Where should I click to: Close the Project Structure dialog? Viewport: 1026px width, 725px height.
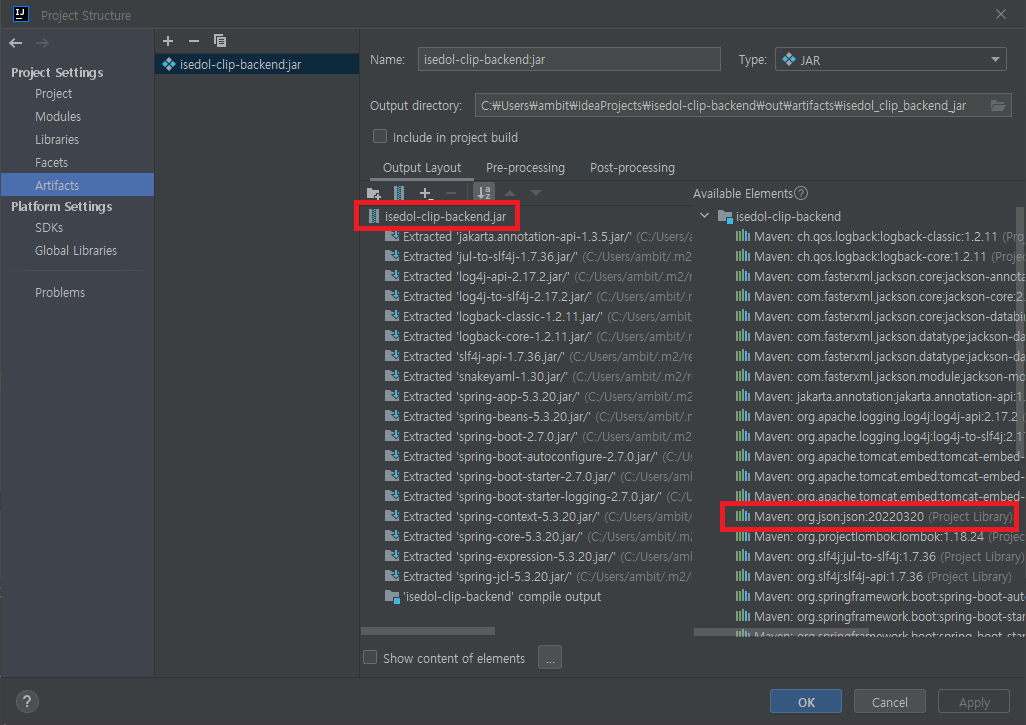click(1000, 14)
